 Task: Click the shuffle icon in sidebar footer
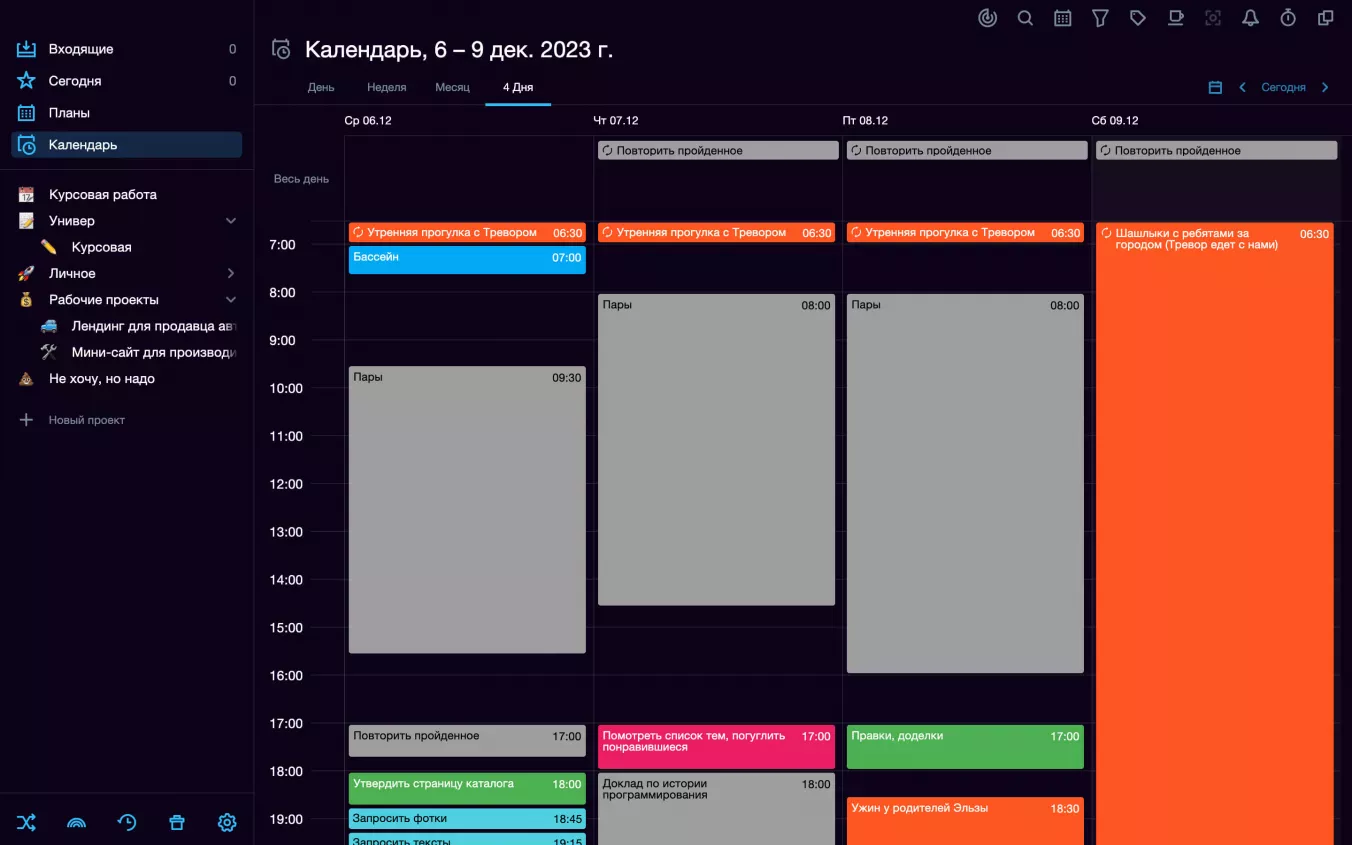(x=26, y=822)
